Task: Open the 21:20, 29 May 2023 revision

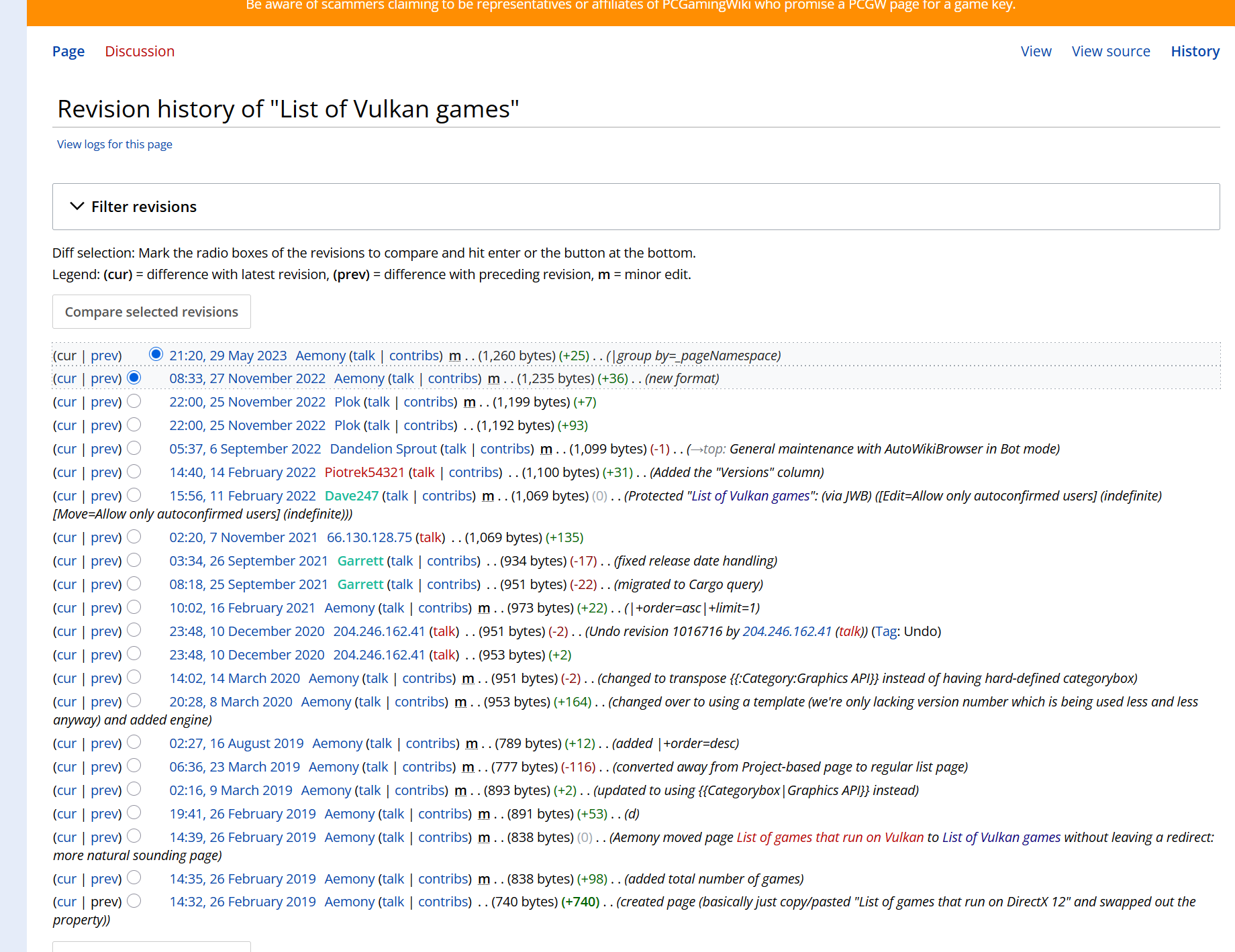Action: tap(228, 356)
